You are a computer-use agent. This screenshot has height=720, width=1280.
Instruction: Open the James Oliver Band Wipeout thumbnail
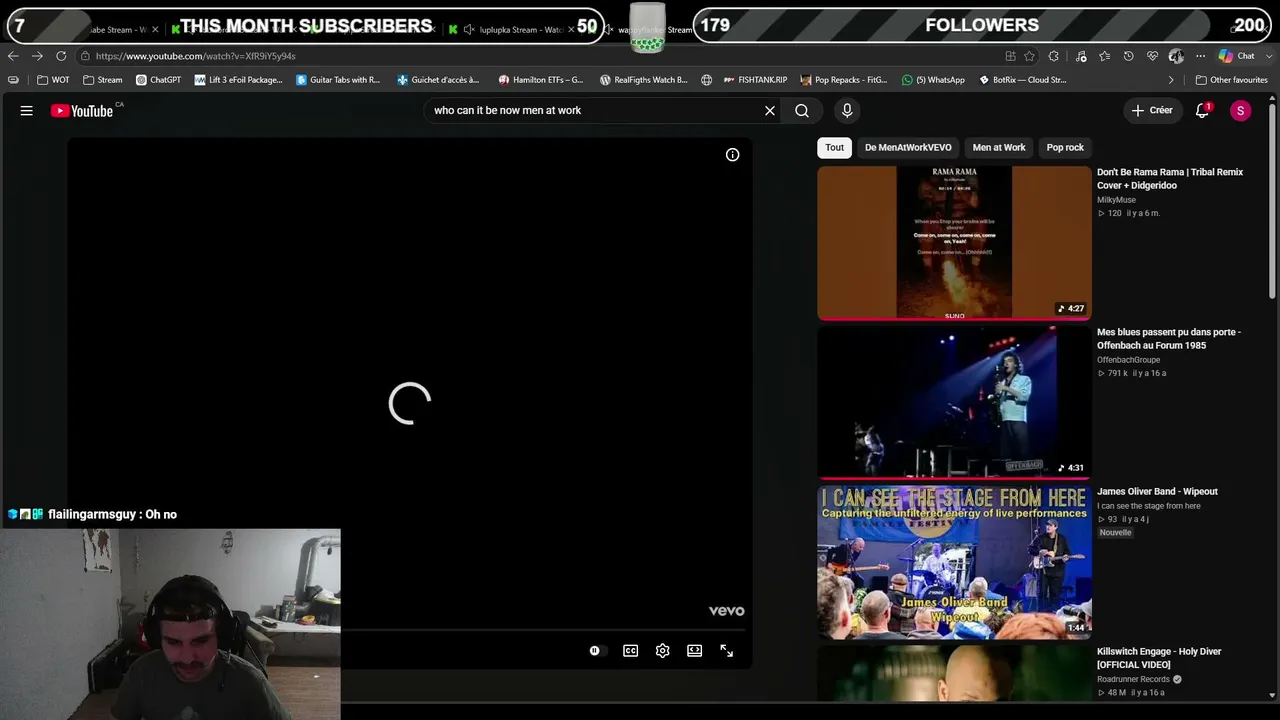point(954,562)
